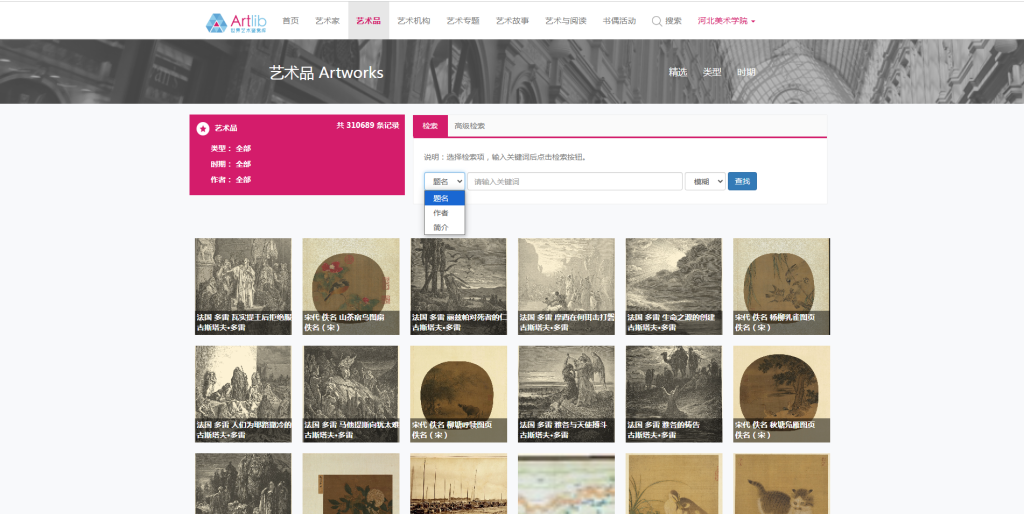
Task: Click the 时期 link in the banner
Action: point(746,72)
